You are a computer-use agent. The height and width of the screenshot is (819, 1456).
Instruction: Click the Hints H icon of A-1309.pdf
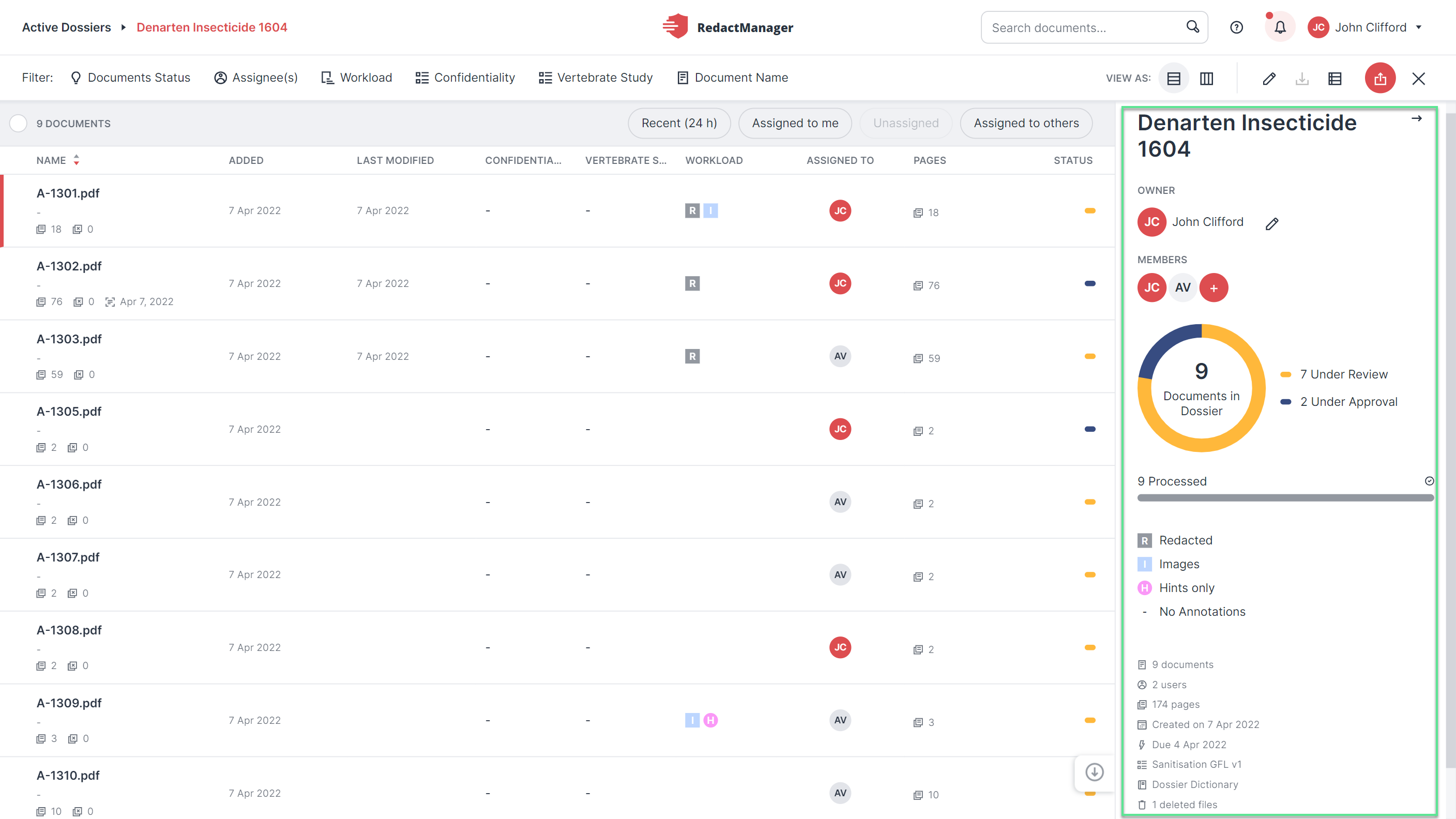[710, 720]
